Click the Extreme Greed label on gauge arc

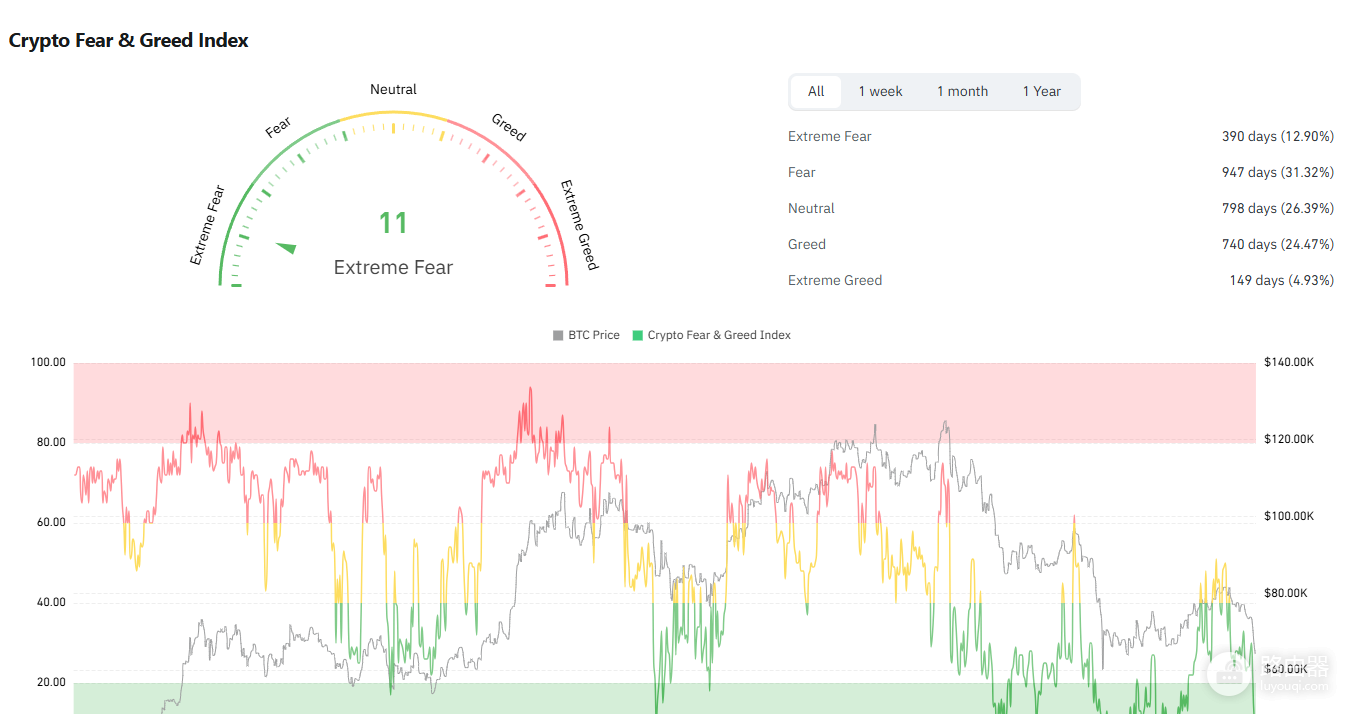point(579,225)
